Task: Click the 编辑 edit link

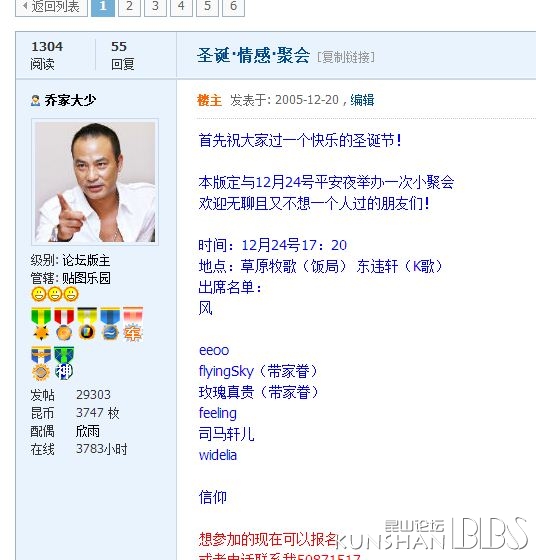Action: (362, 100)
